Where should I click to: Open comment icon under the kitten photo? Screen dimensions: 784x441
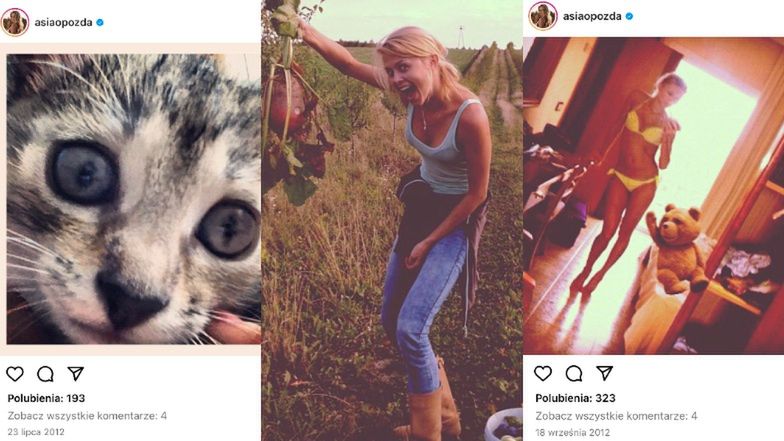(45, 374)
